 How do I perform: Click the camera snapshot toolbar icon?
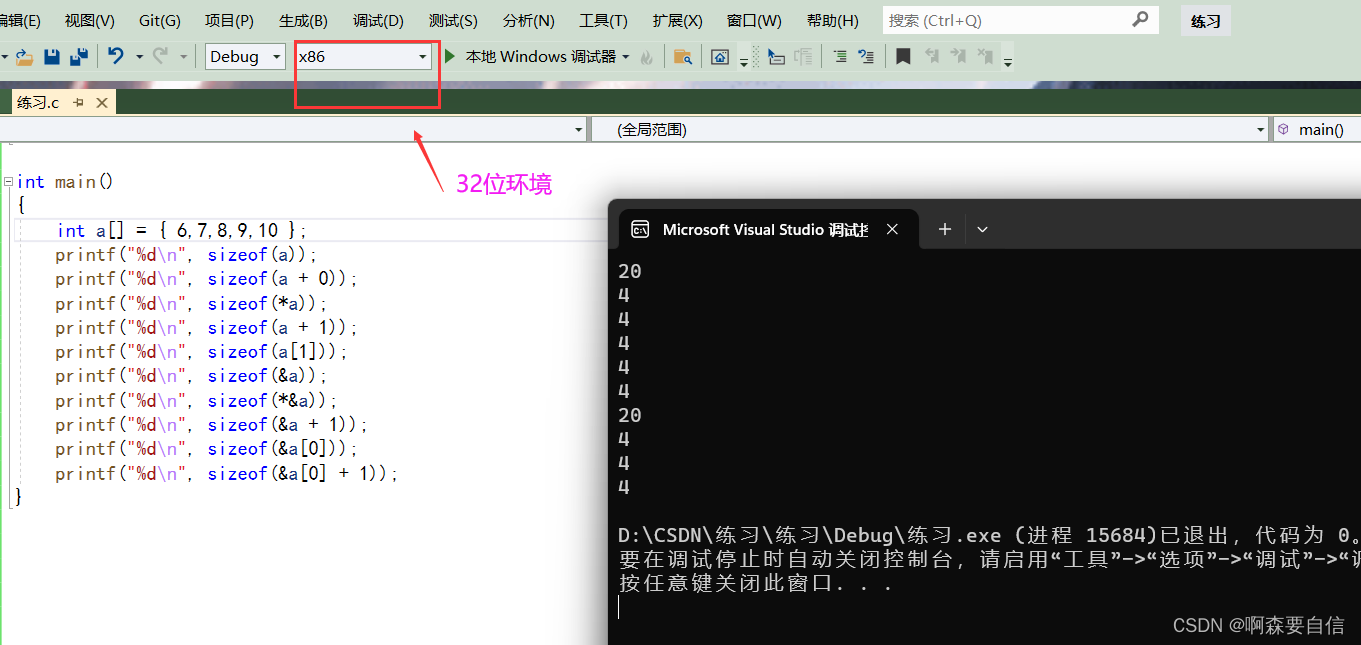pyautogui.click(x=720, y=57)
